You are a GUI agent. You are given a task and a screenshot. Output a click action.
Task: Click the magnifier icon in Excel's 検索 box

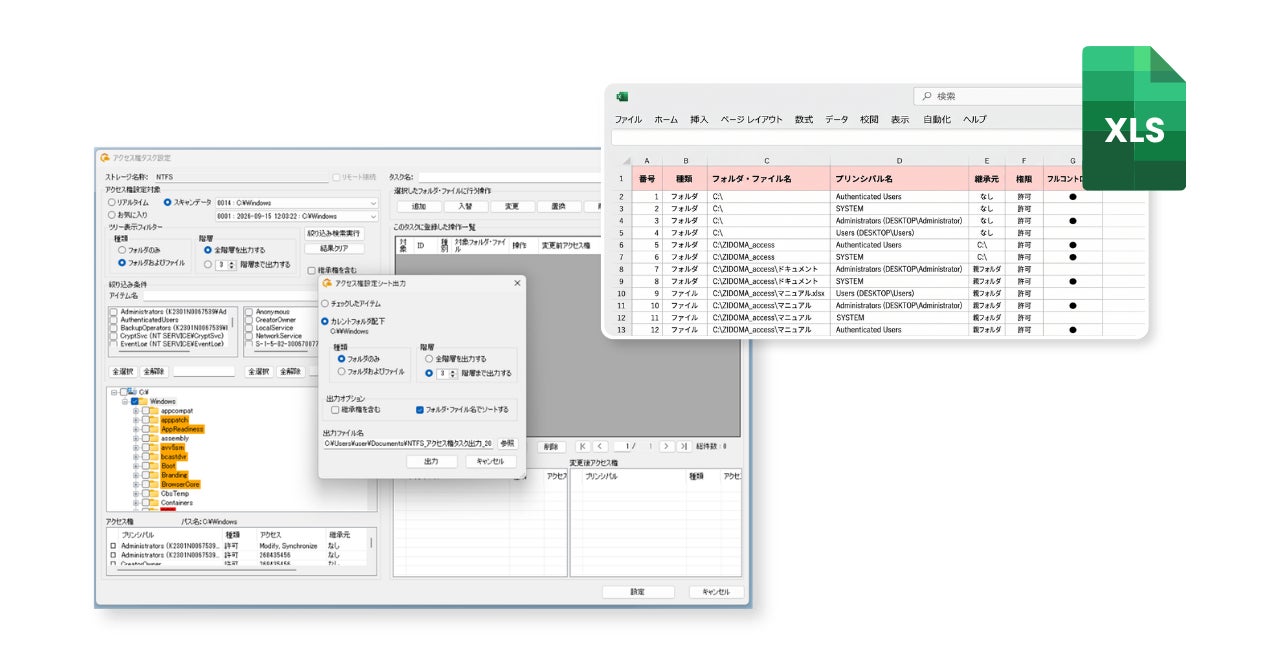click(x=927, y=97)
